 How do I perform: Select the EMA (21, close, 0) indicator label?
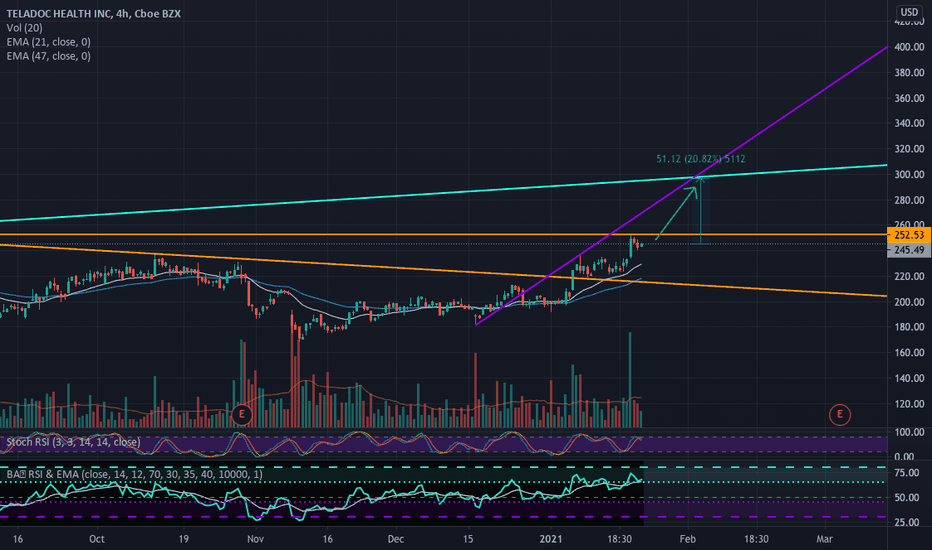pyautogui.click(x=49, y=42)
